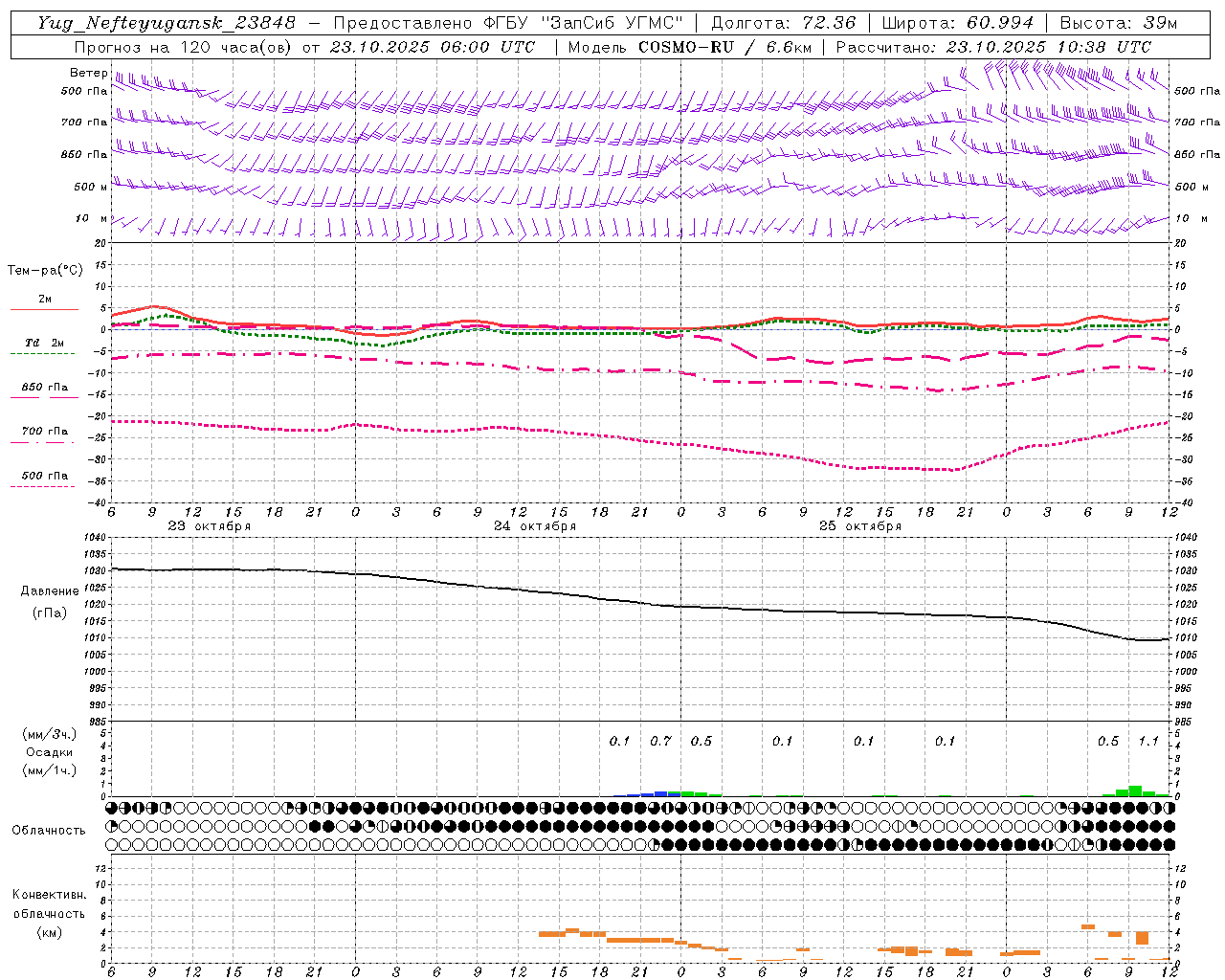Click the (мм/1ч.) precipitation unit label
Viewport: 1225px width, 980px height.
click(50, 770)
